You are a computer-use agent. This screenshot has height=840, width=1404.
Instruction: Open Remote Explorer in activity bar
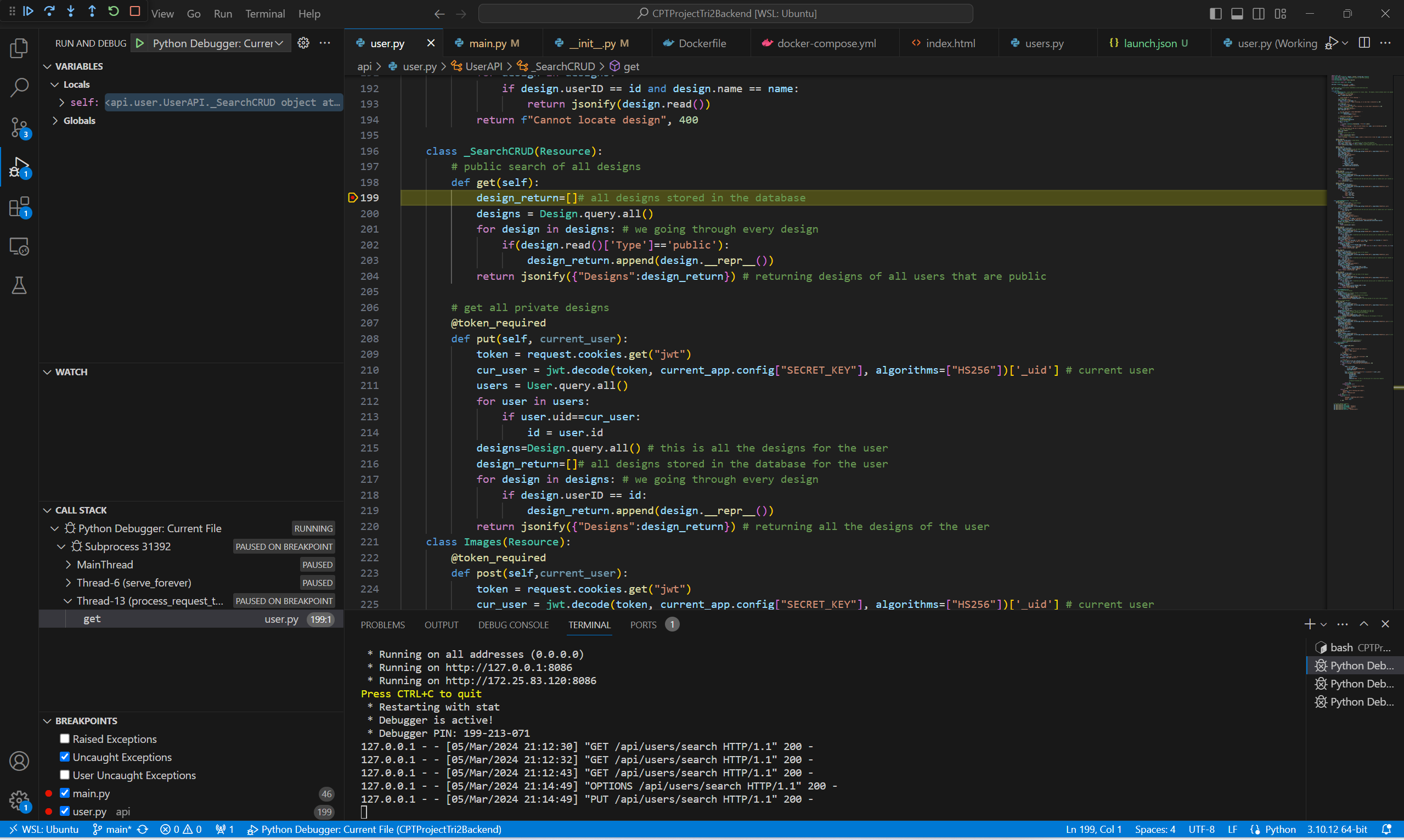tap(19, 246)
